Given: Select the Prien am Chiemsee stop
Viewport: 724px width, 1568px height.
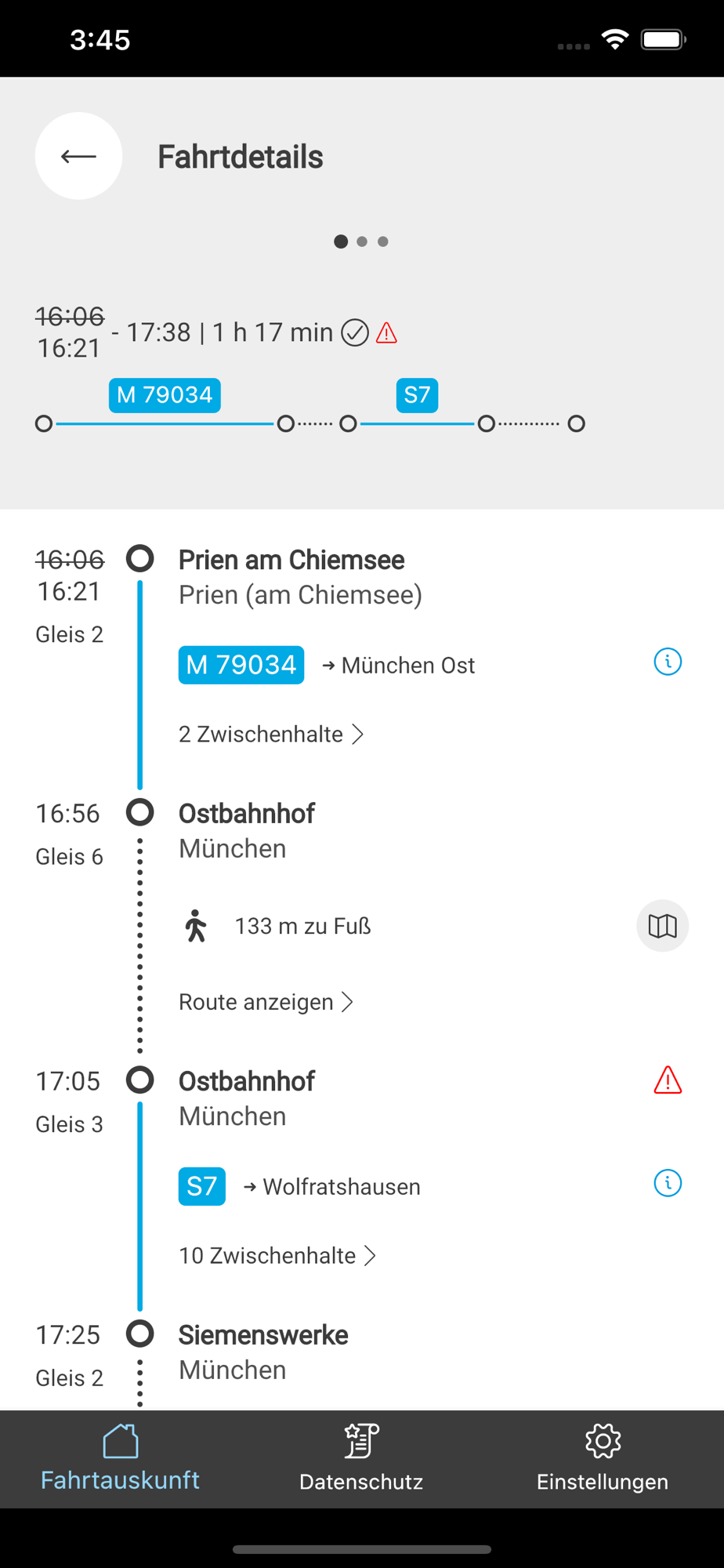Looking at the screenshot, I should pyautogui.click(x=291, y=561).
